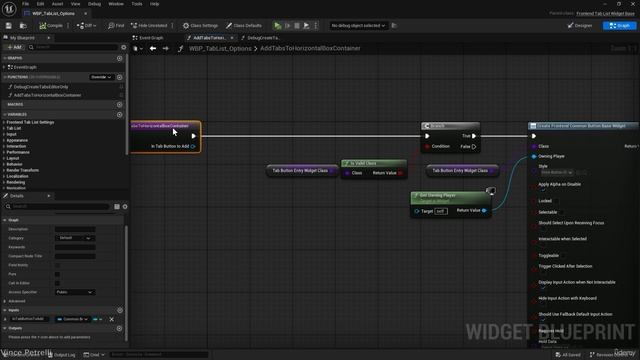Navigate back in graph history
This screenshot has height=360, width=640.
[x=153, y=49]
